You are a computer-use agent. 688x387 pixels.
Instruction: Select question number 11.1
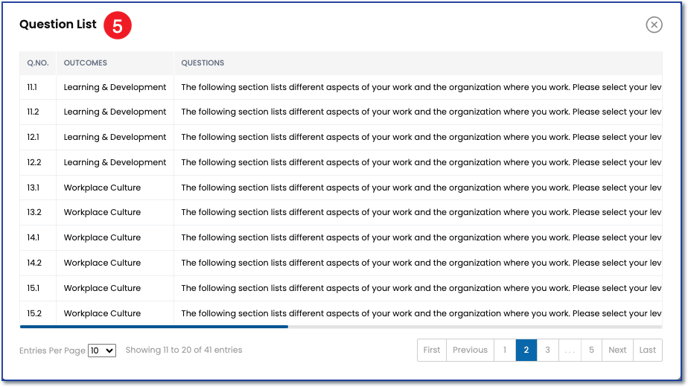pyautogui.click(x=32, y=87)
